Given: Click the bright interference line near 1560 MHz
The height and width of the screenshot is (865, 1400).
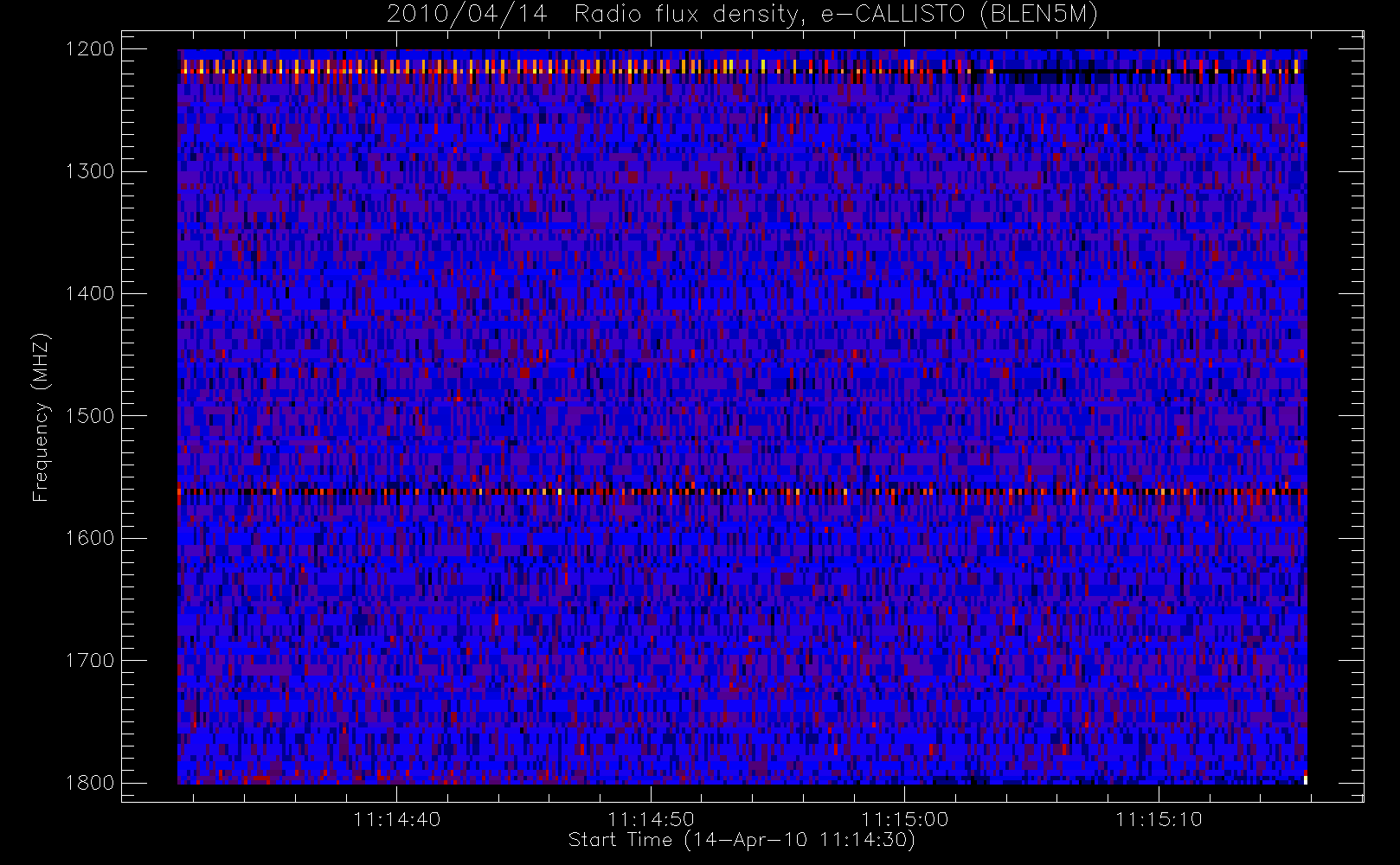Looking at the screenshot, I should tap(742, 491).
